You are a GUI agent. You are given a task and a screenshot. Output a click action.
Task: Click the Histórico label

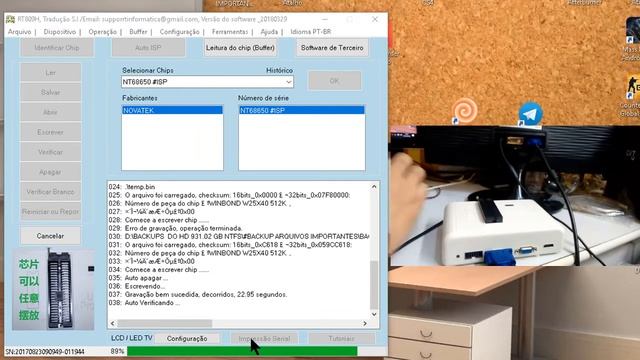tap(279, 71)
